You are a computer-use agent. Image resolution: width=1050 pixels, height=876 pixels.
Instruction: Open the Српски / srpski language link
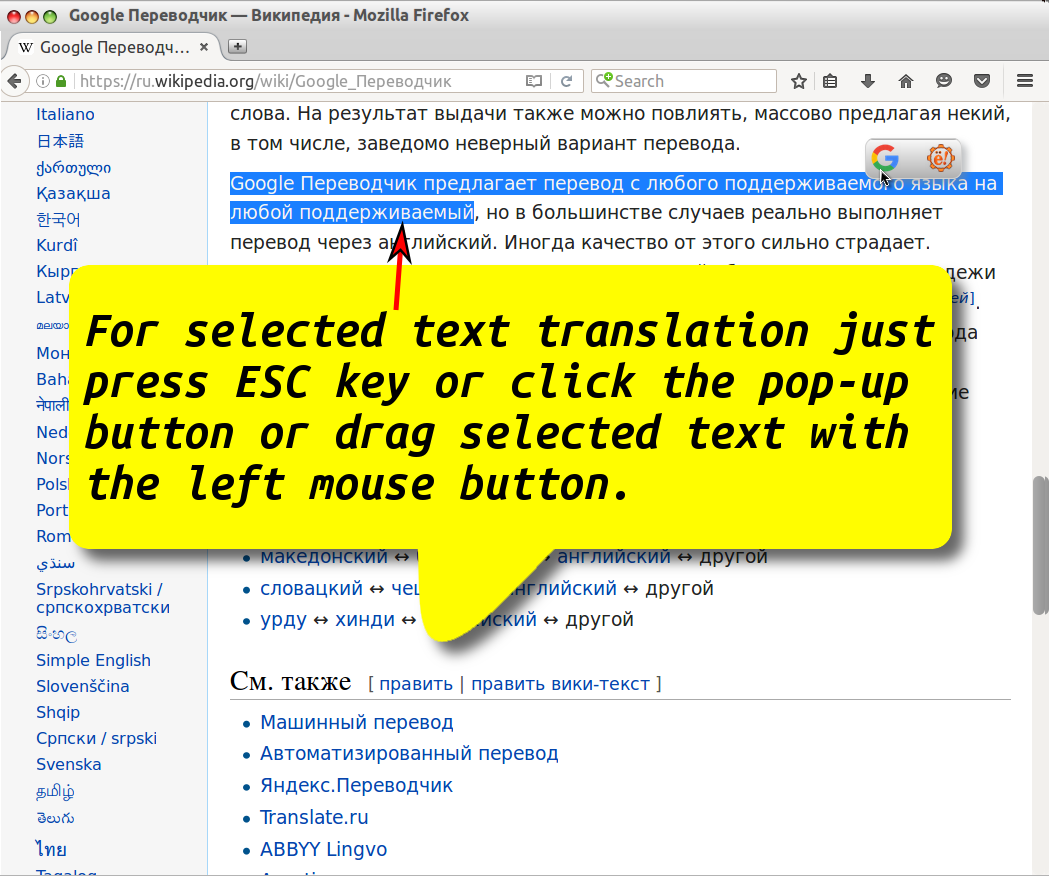[x=96, y=738]
